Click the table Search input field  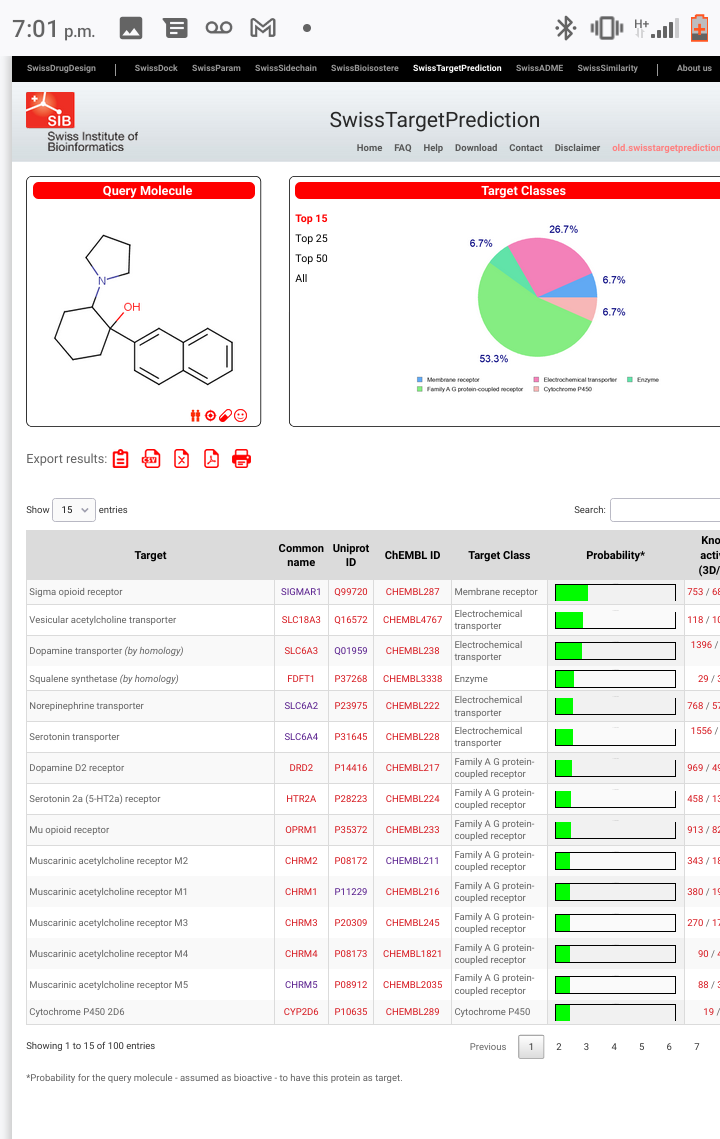tap(665, 510)
